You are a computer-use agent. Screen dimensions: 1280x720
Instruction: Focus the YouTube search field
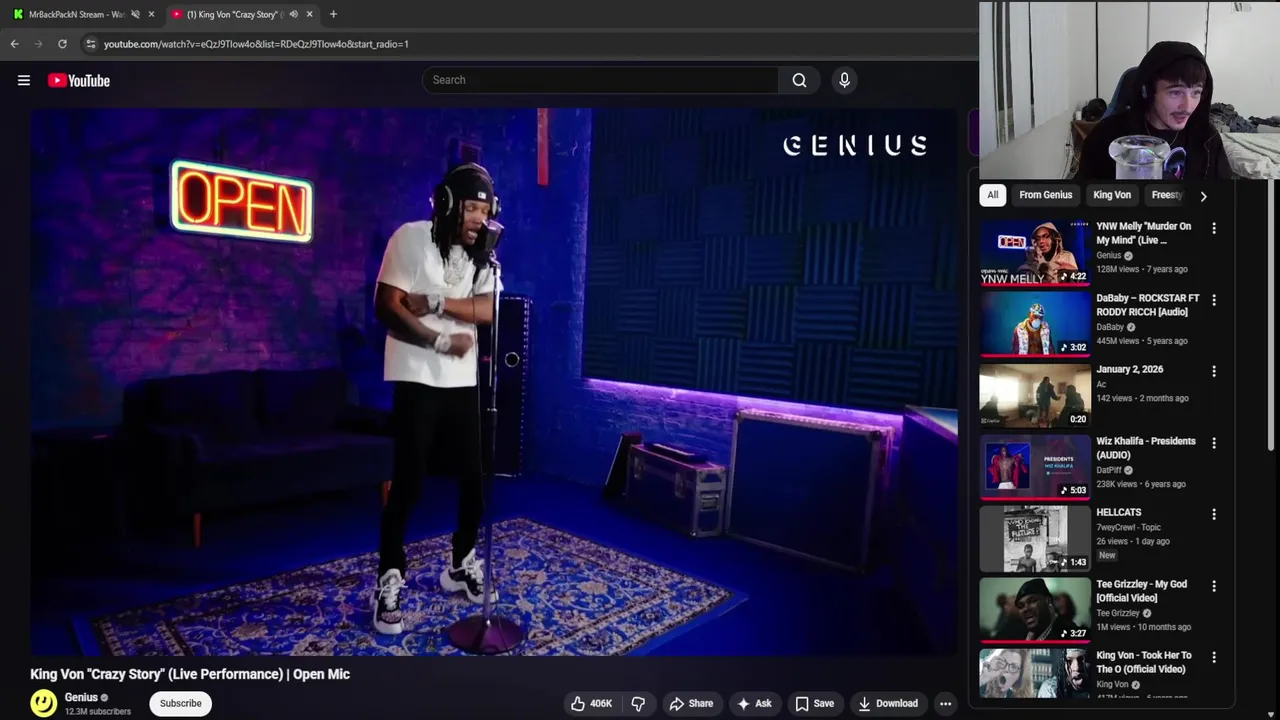click(600, 80)
